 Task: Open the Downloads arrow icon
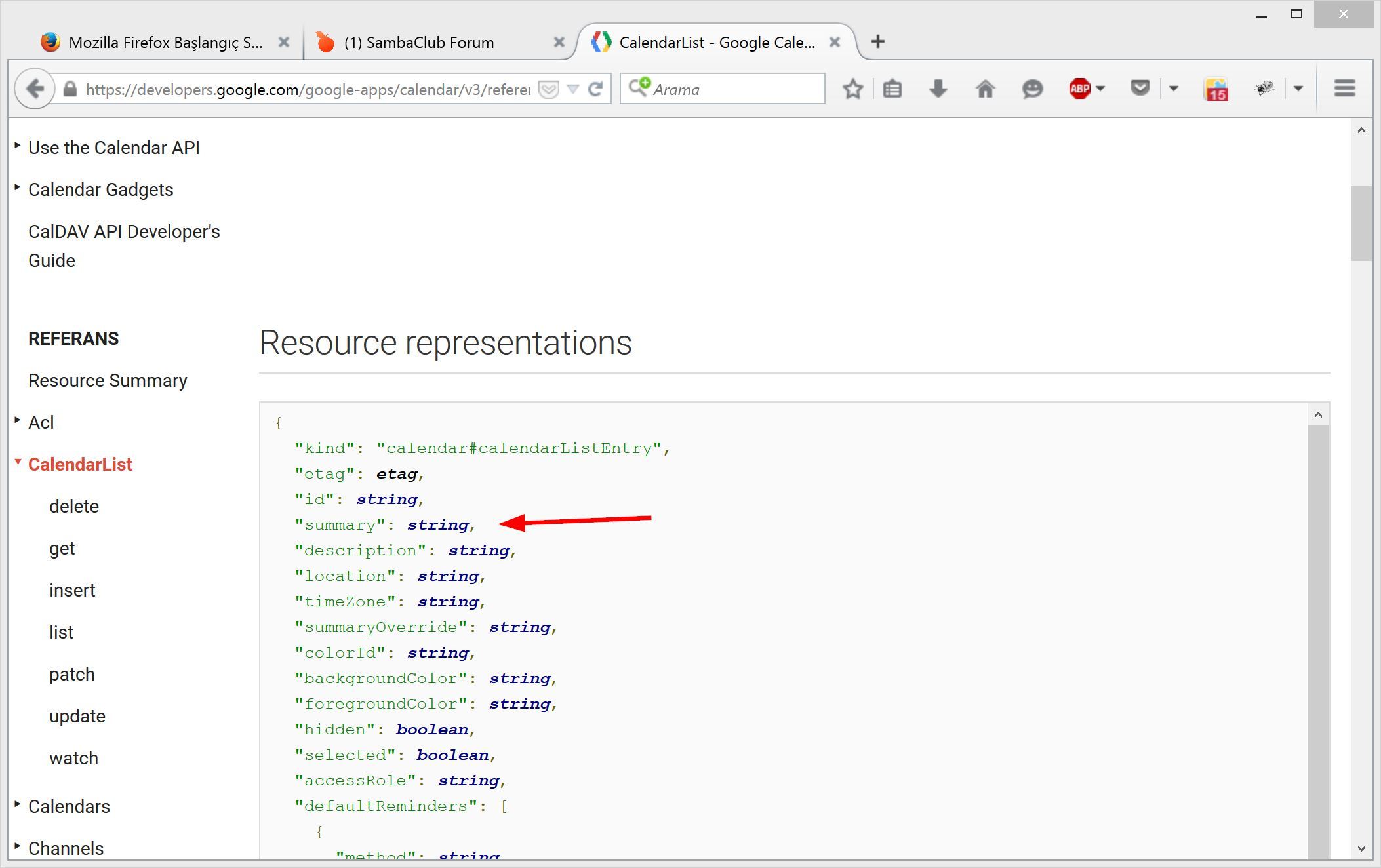coord(938,89)
